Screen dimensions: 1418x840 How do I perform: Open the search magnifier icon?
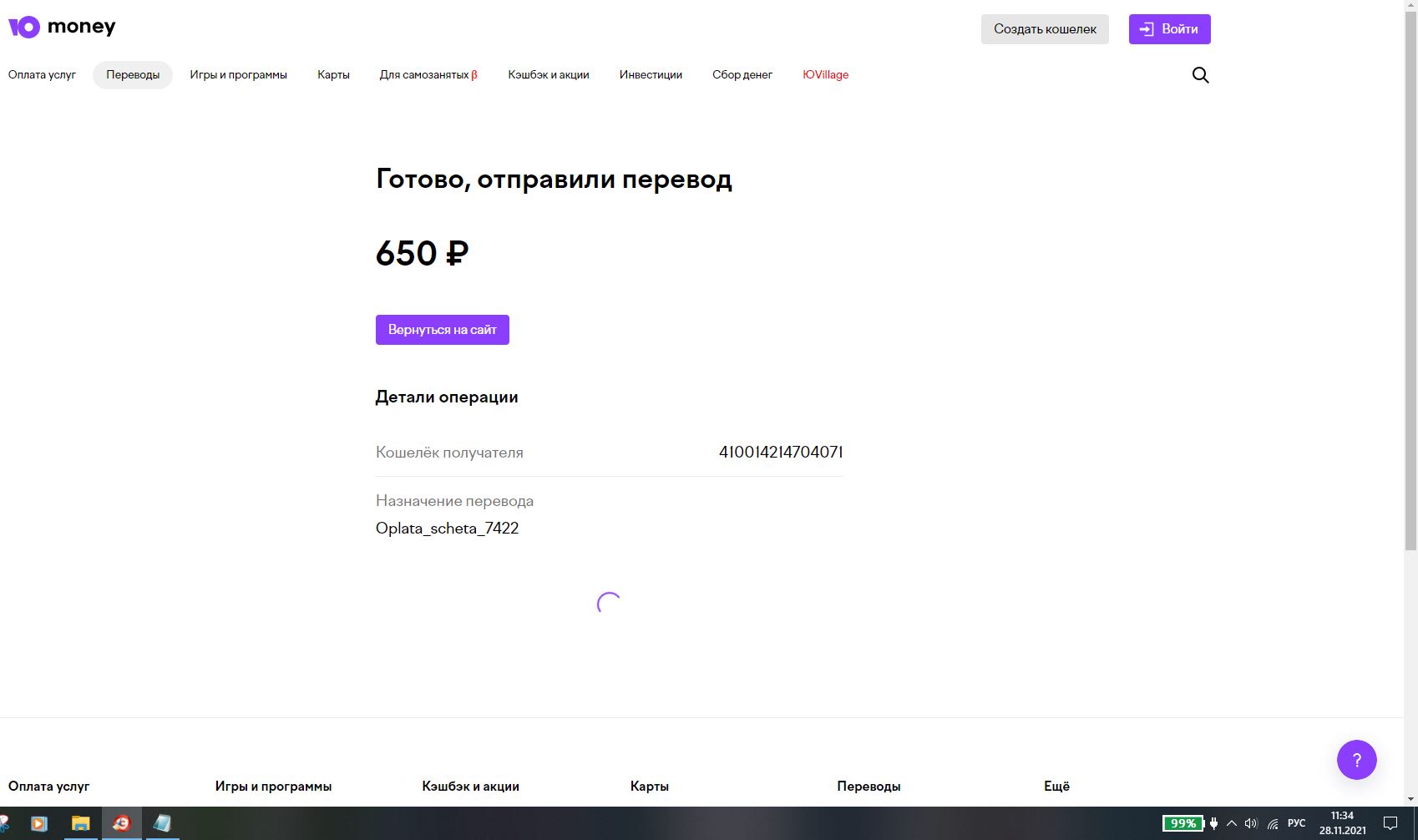pos(1200,75)
